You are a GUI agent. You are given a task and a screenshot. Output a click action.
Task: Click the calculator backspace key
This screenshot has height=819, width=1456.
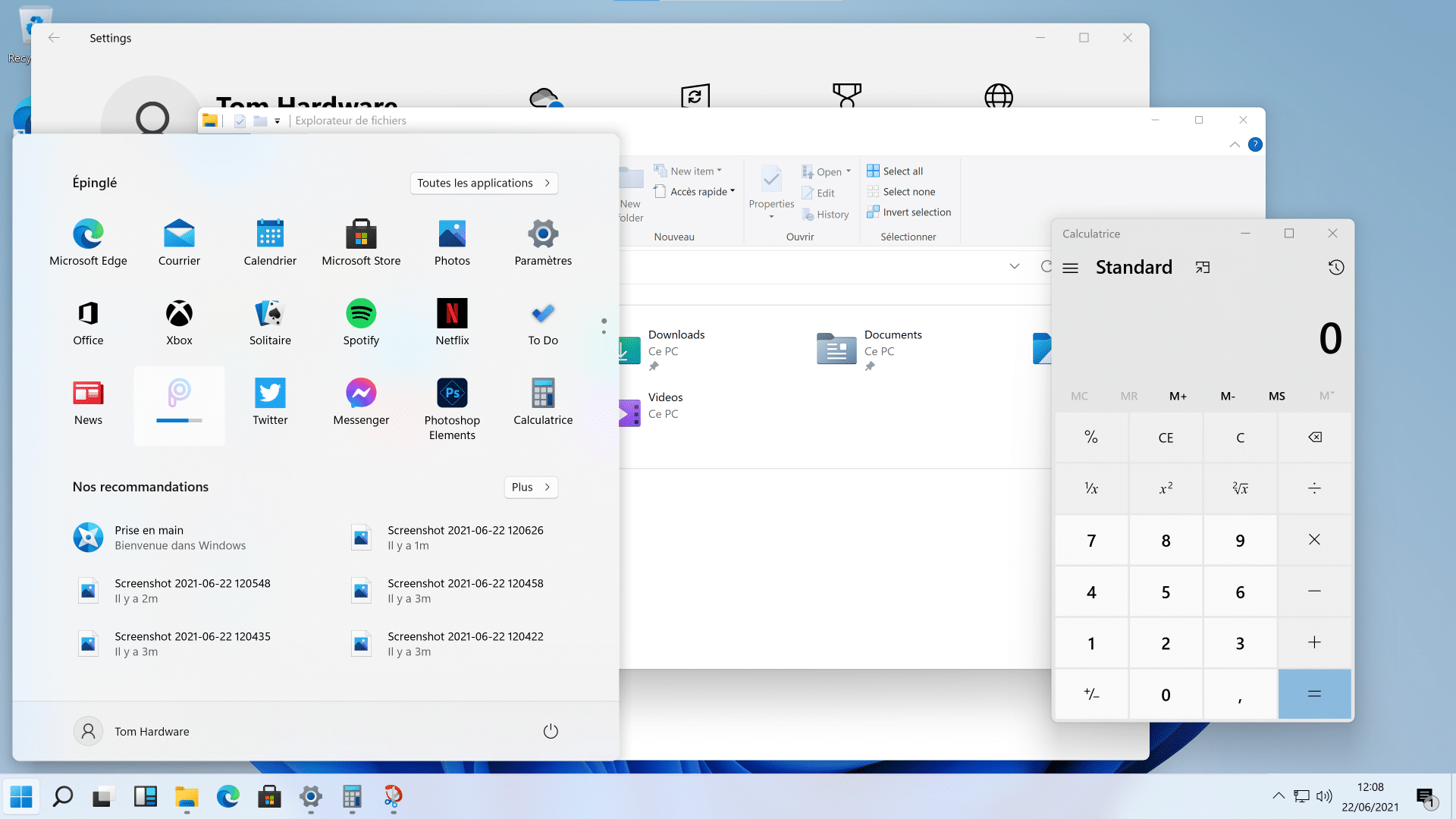[1315, 437]
